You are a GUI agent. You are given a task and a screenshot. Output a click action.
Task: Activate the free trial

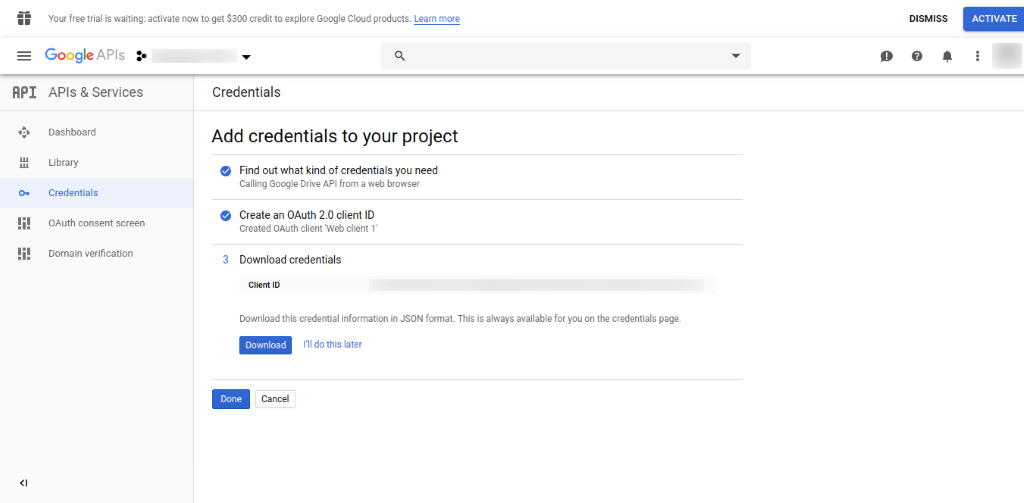(993, 18)
